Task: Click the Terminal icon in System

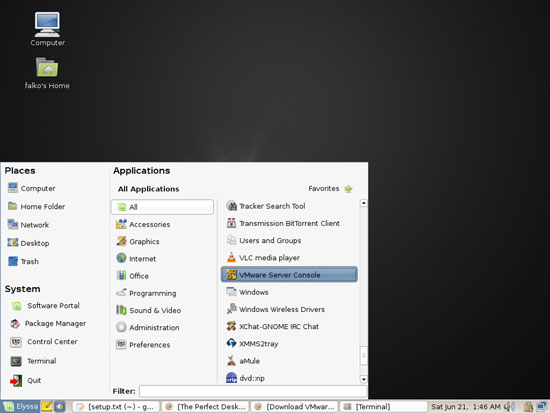Action: pyautogui.click(x=16, y=361)
